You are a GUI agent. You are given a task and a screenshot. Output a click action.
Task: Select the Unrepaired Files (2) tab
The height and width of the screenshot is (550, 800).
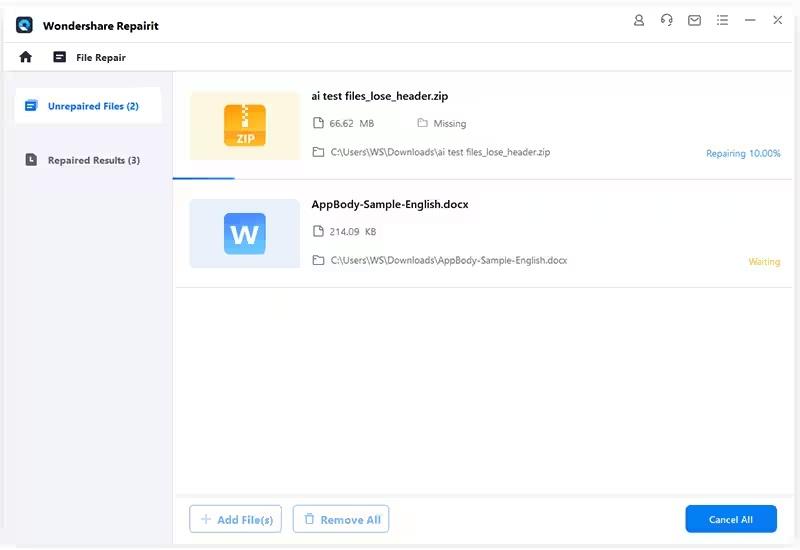(88, 106)
